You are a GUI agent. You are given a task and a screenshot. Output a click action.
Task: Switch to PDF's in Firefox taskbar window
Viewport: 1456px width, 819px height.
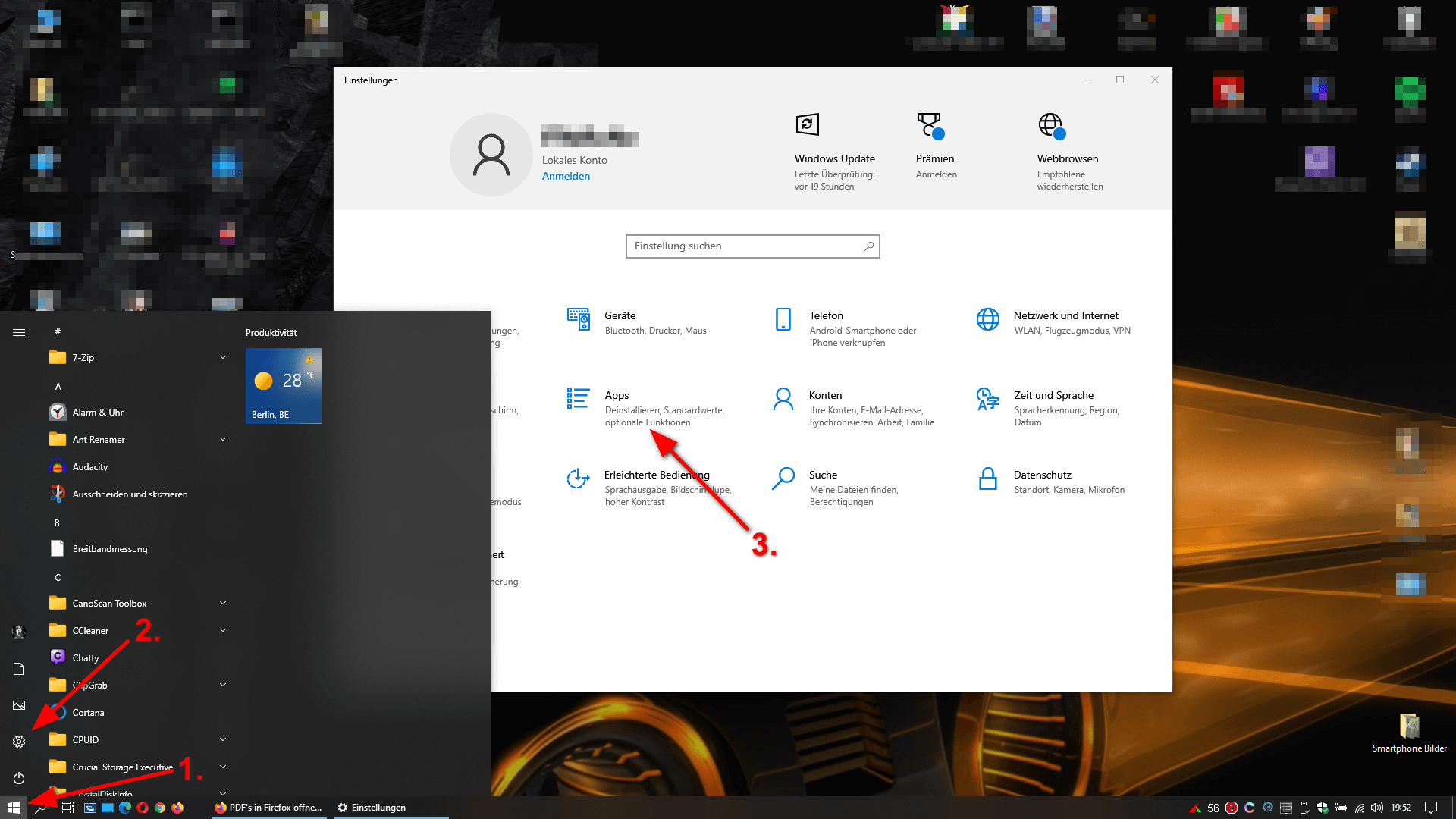pyautogui.click(x=268, y=808)
